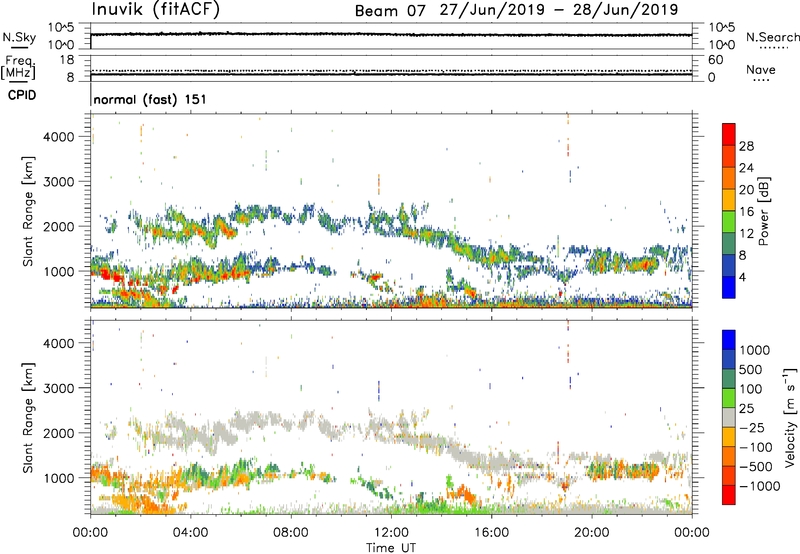Click the red top segment of Power colorbar
The image size is (800, 554).
[729, 135]
